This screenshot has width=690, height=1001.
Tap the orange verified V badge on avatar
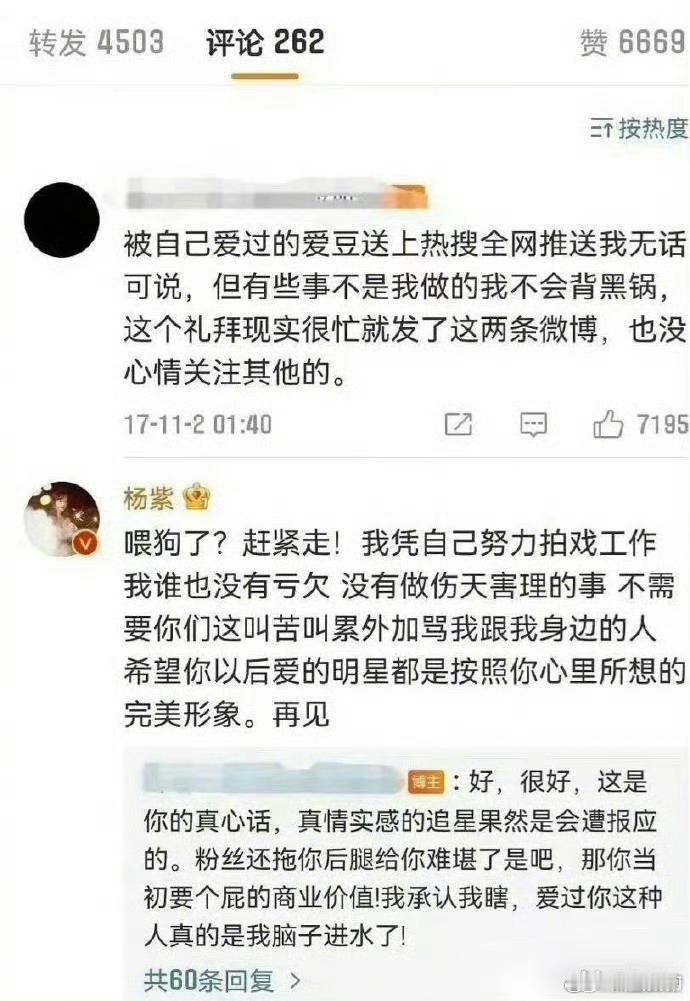(x=86, y=543)
